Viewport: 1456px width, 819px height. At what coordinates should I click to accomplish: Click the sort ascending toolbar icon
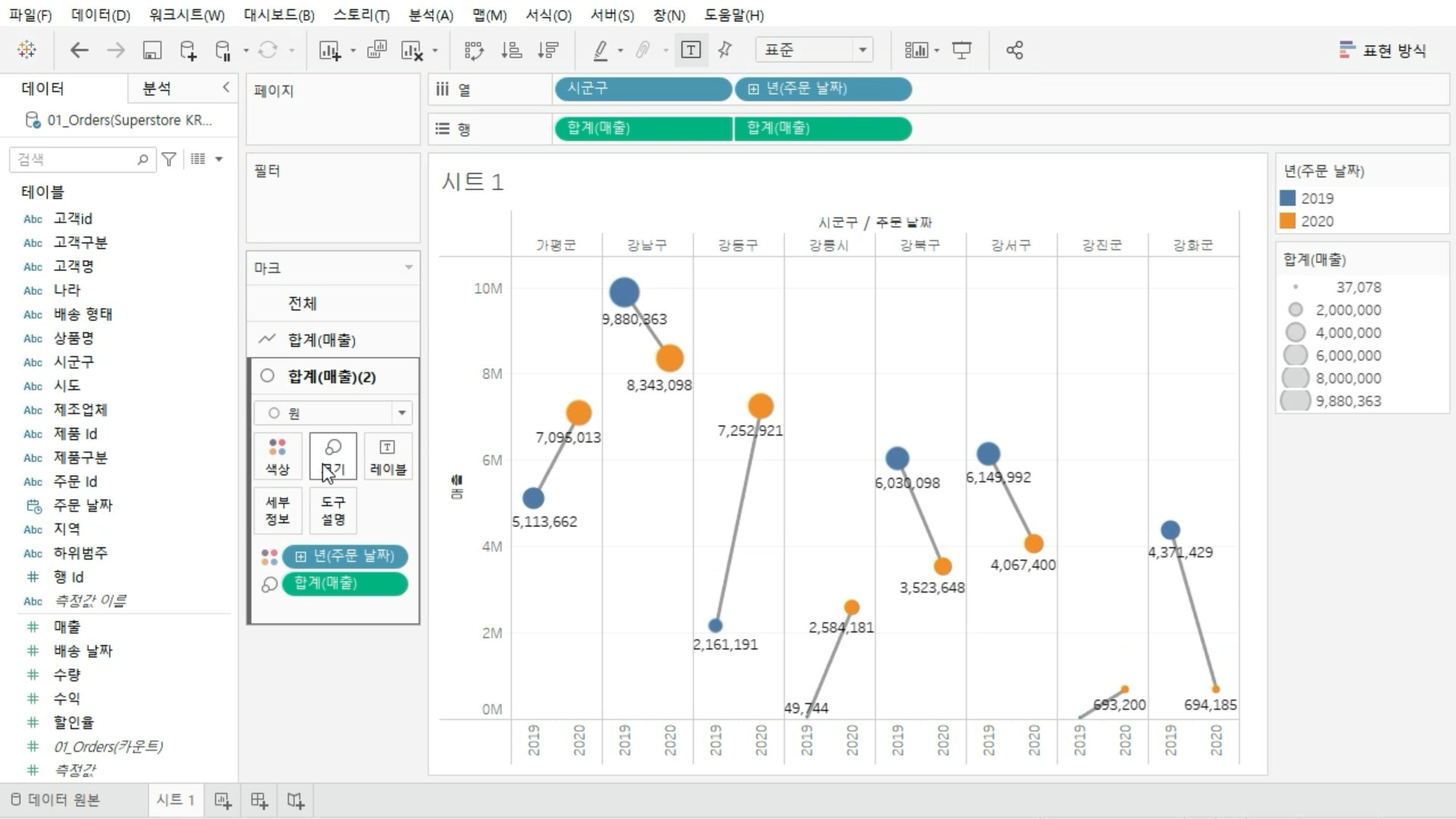pos(511,51)
